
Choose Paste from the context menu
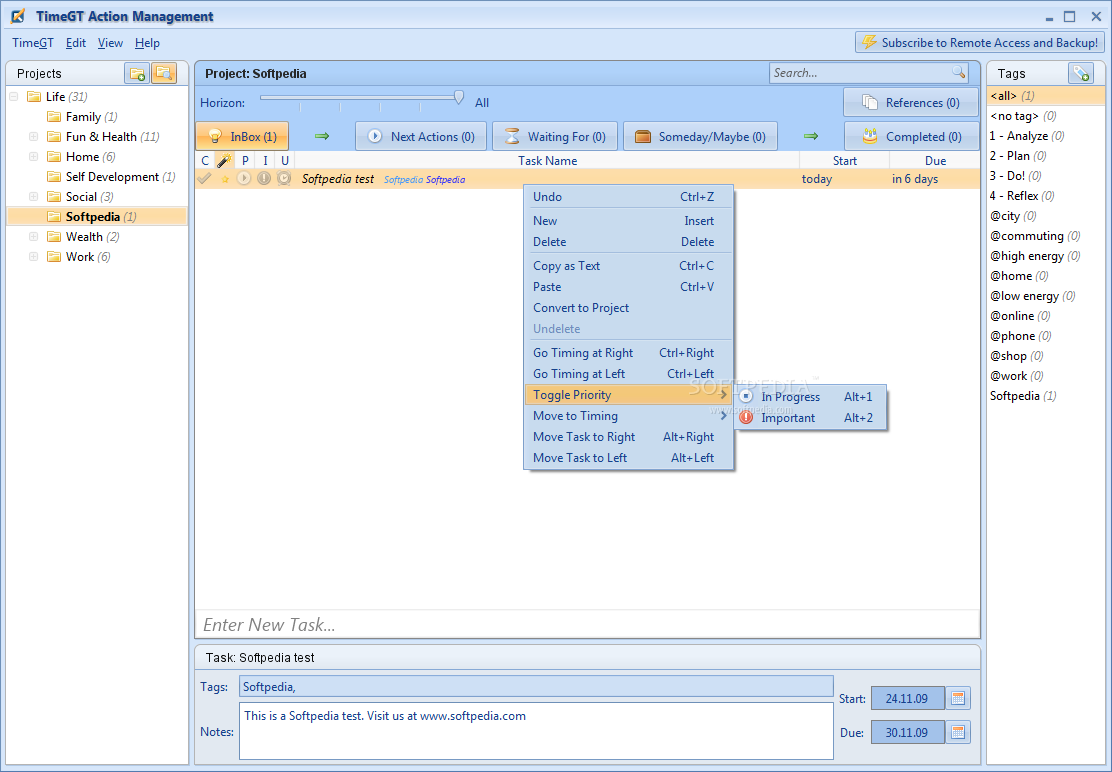(628, 287)
